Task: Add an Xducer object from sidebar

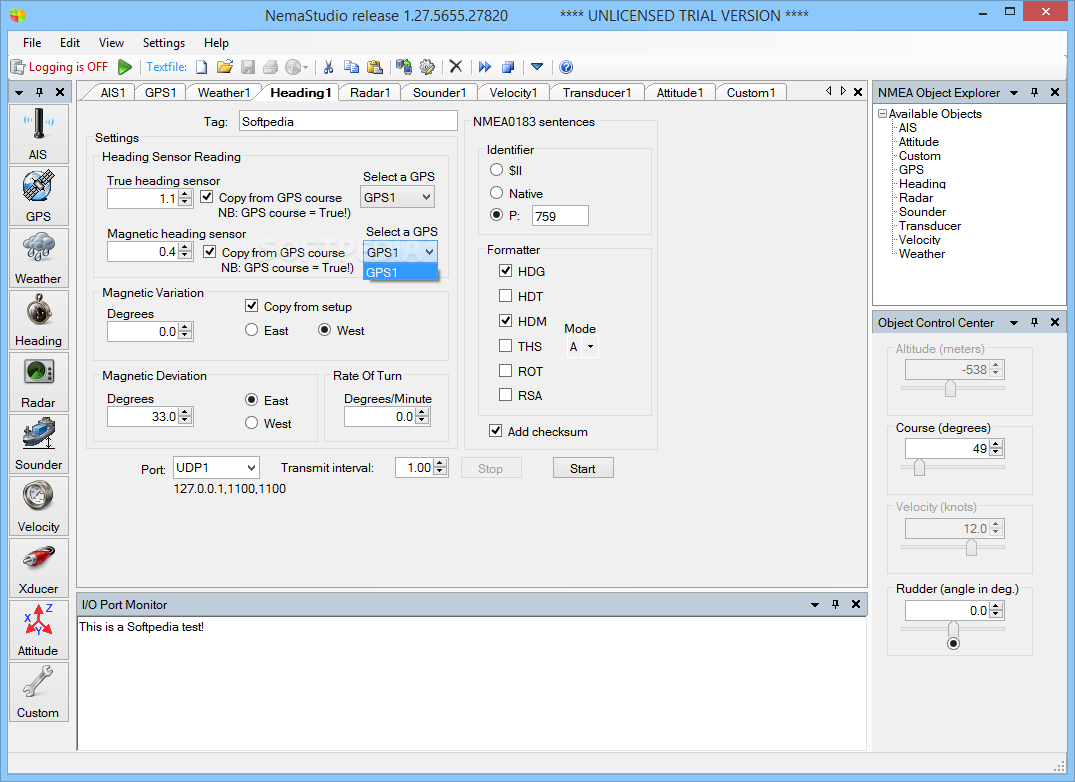Action: tap(38, 567)
